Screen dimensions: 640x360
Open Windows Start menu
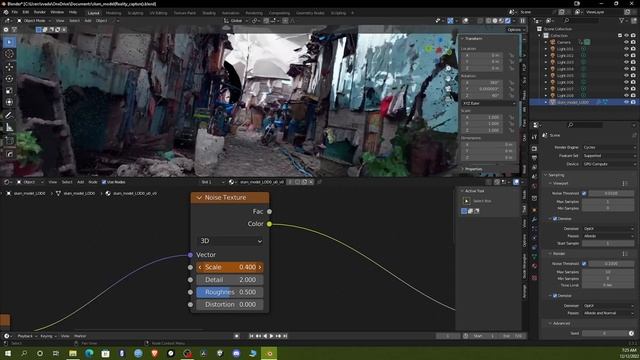(7, 353)
